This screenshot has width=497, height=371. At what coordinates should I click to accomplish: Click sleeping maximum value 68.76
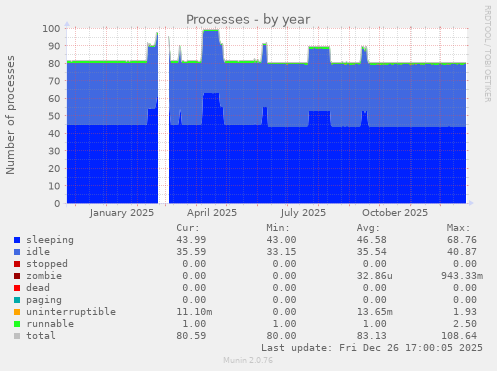click(x=462, y=240)
